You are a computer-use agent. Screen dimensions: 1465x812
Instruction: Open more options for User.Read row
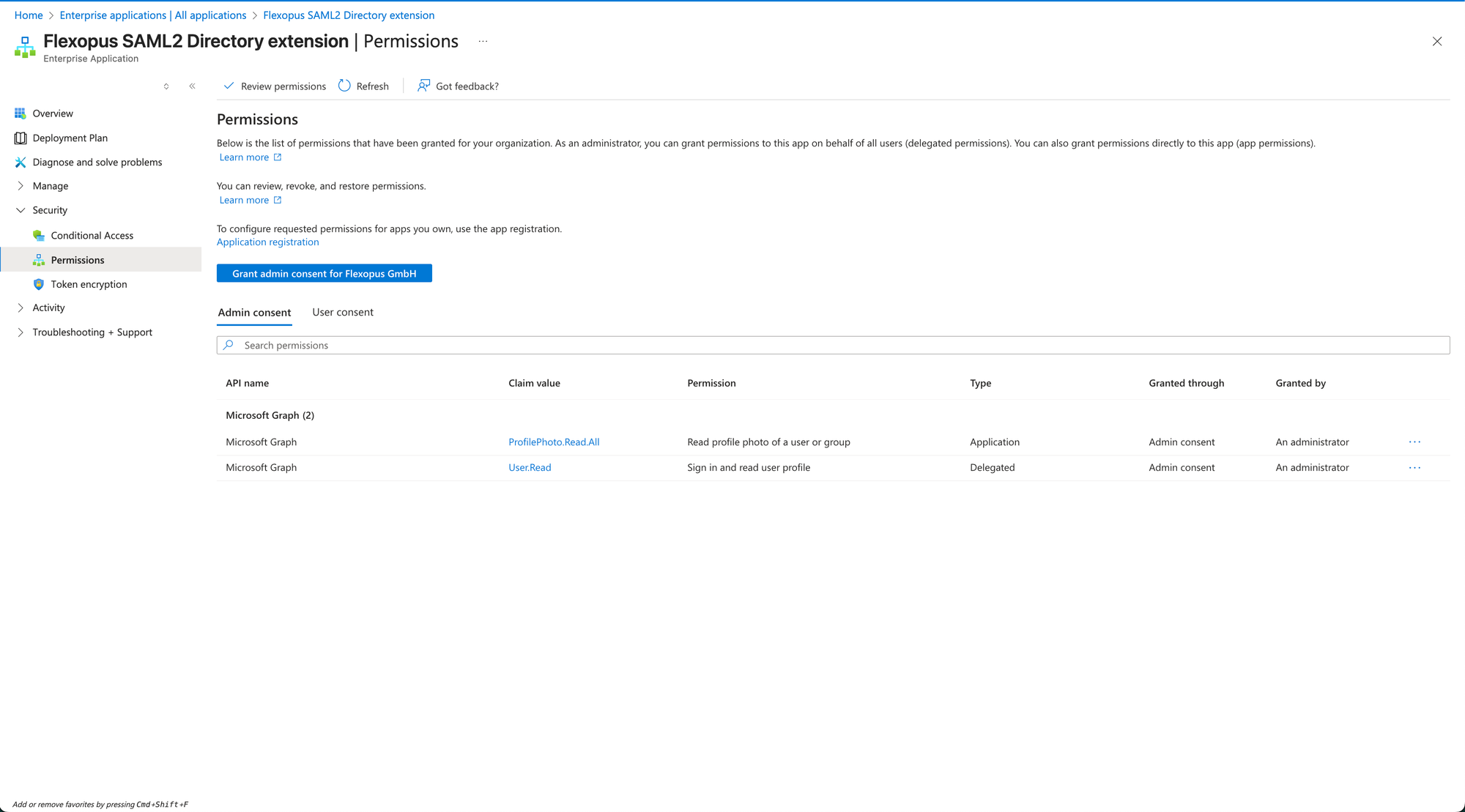coord(1414,468)
